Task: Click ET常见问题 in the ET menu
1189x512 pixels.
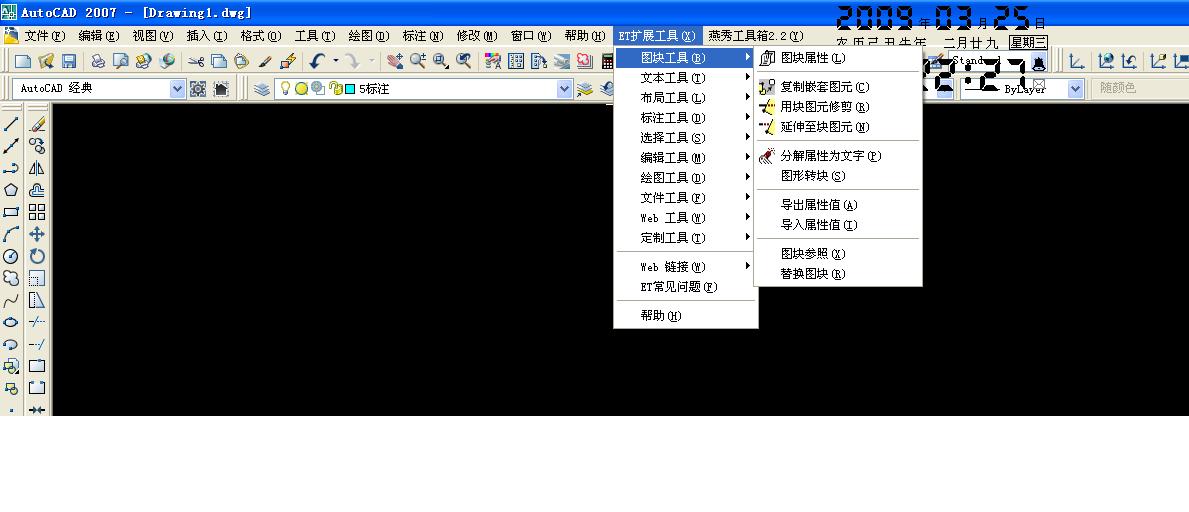Action: pos(685,287)
